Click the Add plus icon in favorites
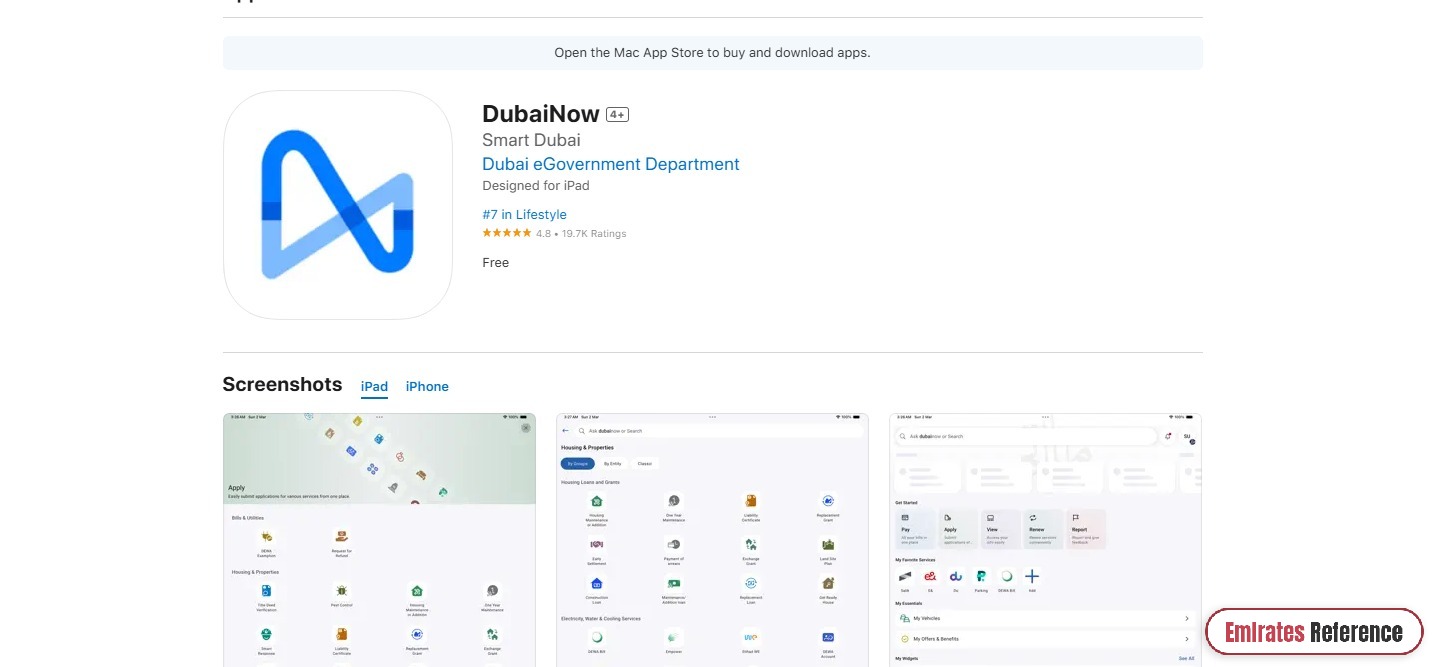 coord(1032,577)
